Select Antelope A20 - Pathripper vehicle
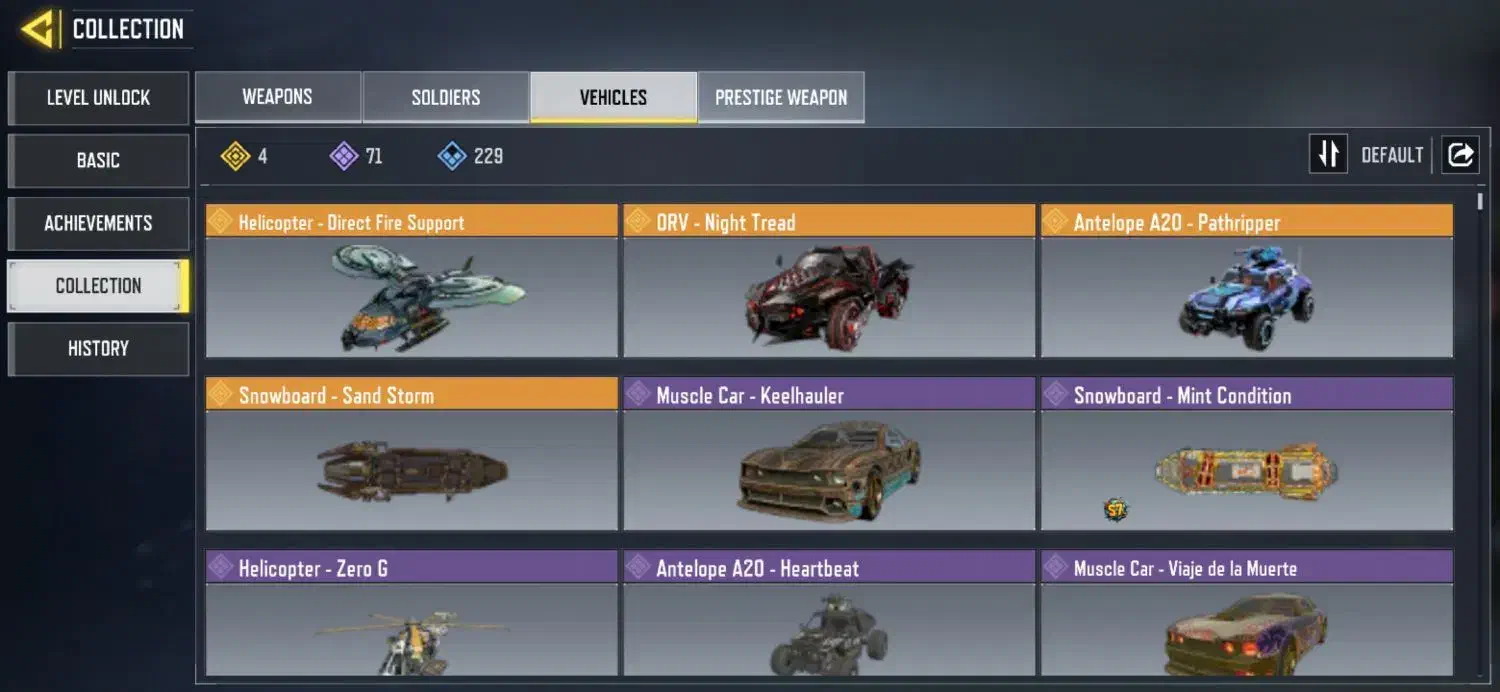 pyautogui.click(x=1247, y=281)
